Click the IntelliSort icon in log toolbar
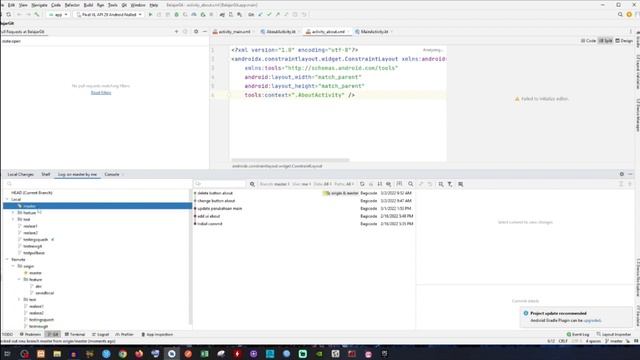This screenshot has height=360, width=640. [x=380, y=184]
